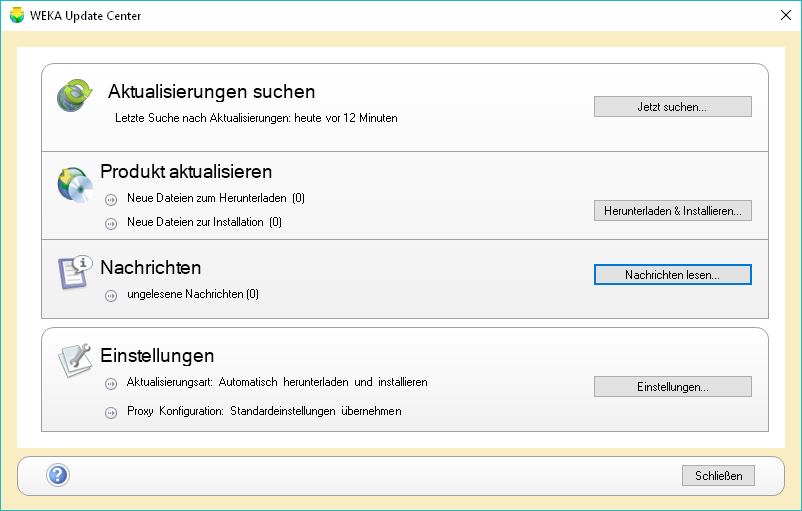Click arrow bullet beside ungelesene Nachrichten
The height and width of the screenshot is (511, 802).
(111, 295)
